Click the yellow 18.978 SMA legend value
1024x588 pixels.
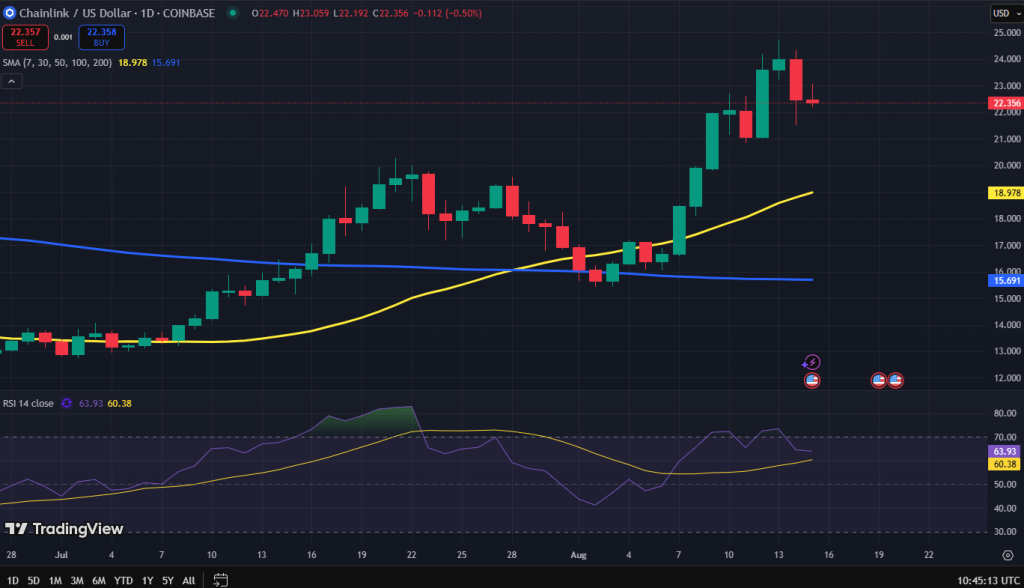133,63
